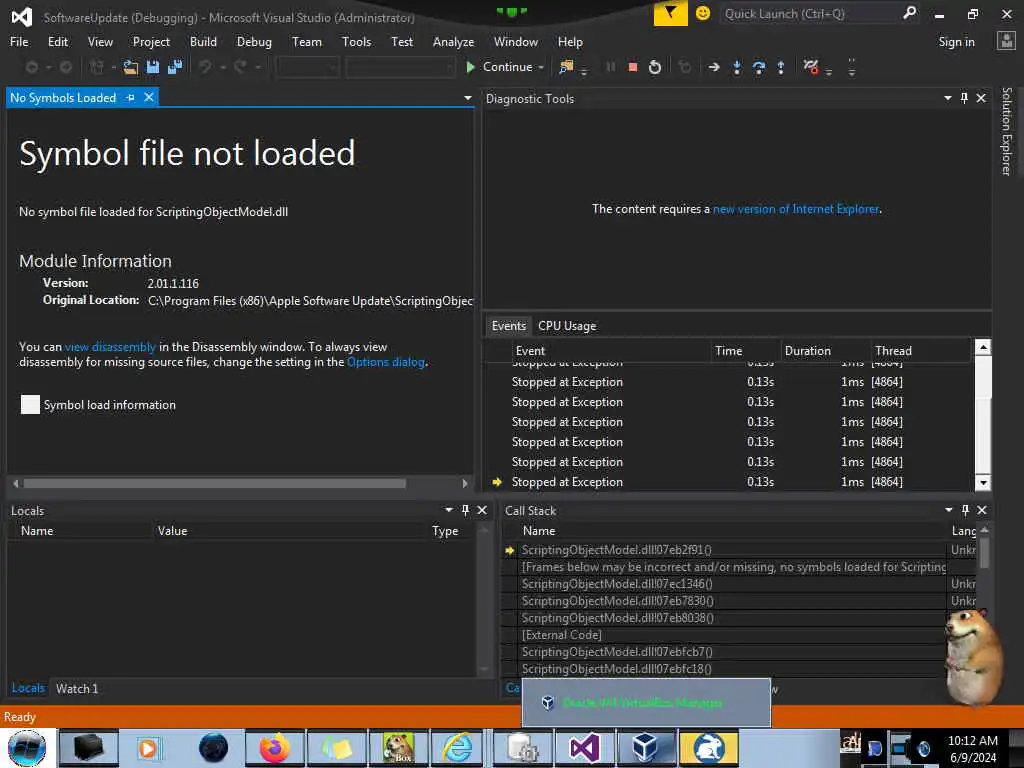This screenshot has height=768, width=1024.
Task: Pin the No Symbols Loaded tab
Action: click(131, 97)
